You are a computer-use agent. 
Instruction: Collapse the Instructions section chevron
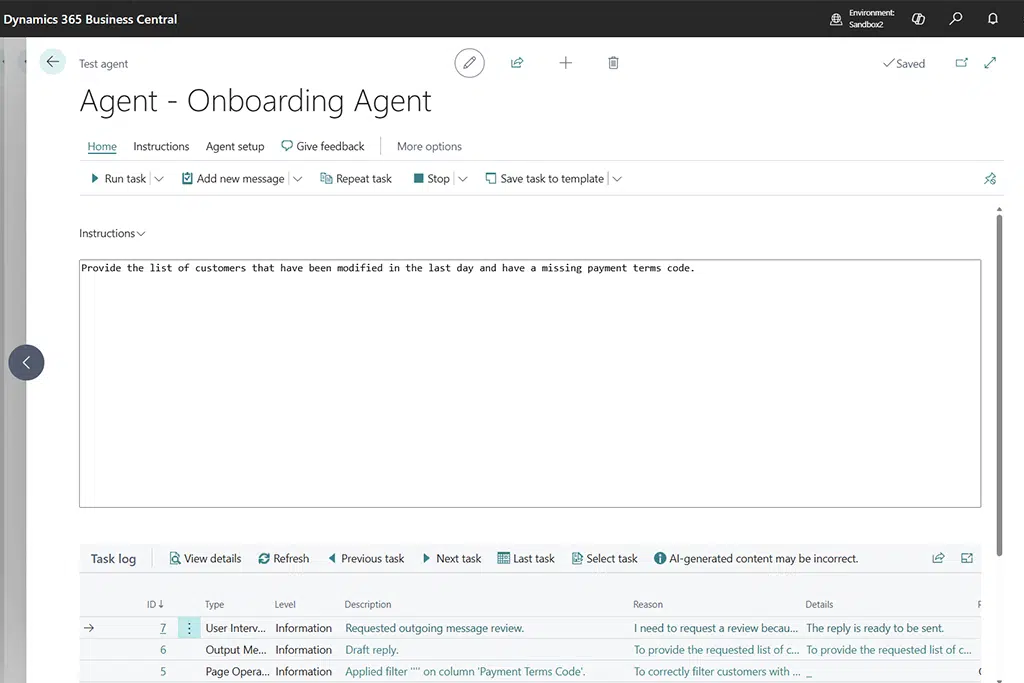click(x=141, y=234)
